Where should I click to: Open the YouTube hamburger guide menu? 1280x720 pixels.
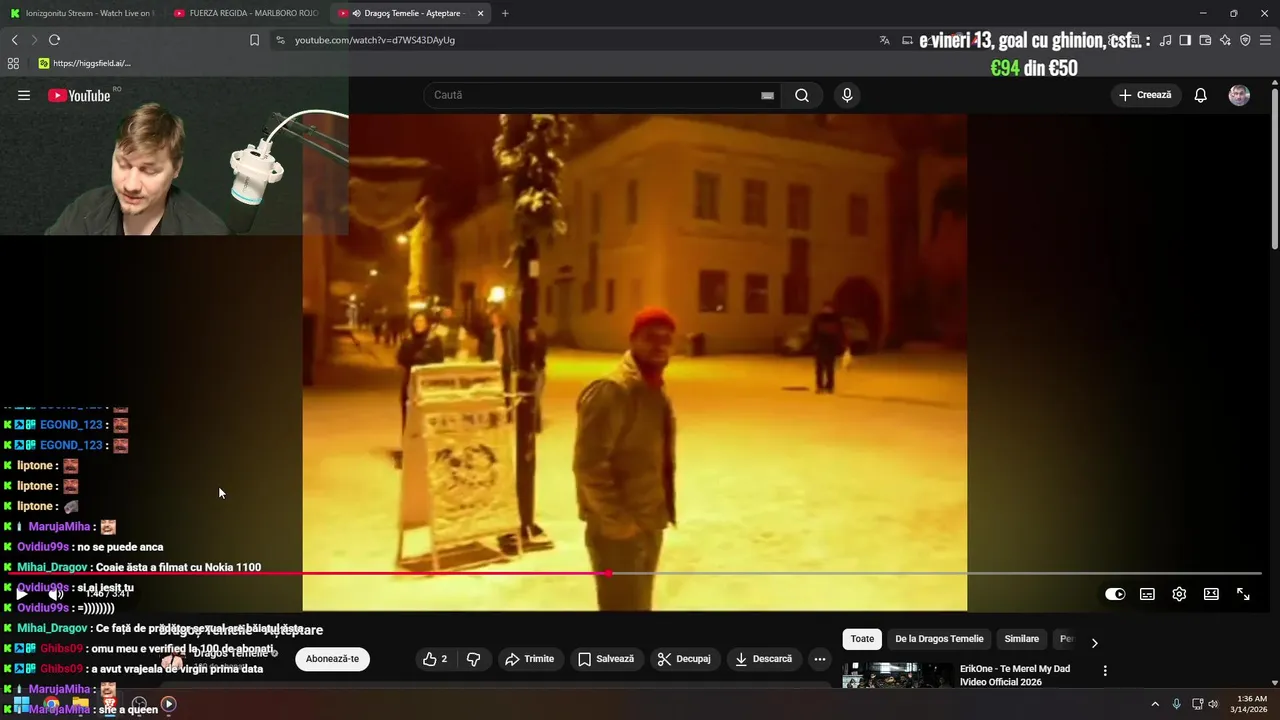pyautogui.click(x=24, y=95)
